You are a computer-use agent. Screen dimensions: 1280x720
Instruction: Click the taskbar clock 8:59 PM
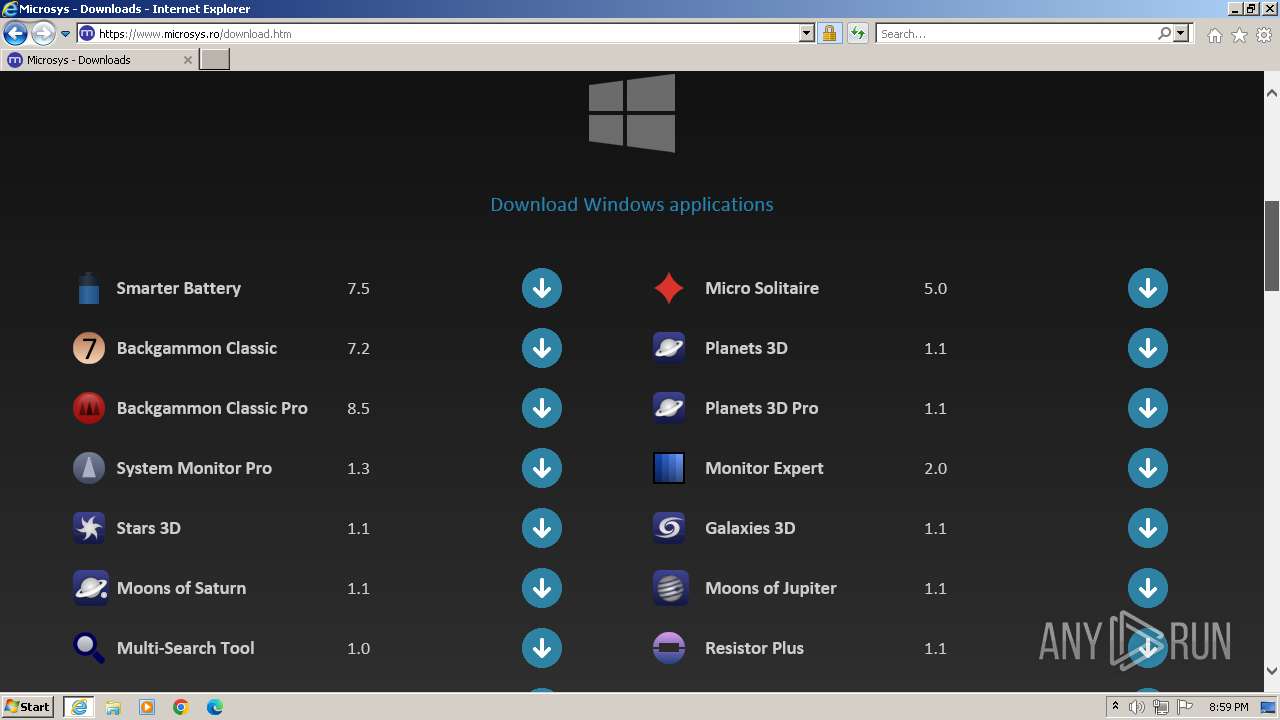click(1228, 707)
